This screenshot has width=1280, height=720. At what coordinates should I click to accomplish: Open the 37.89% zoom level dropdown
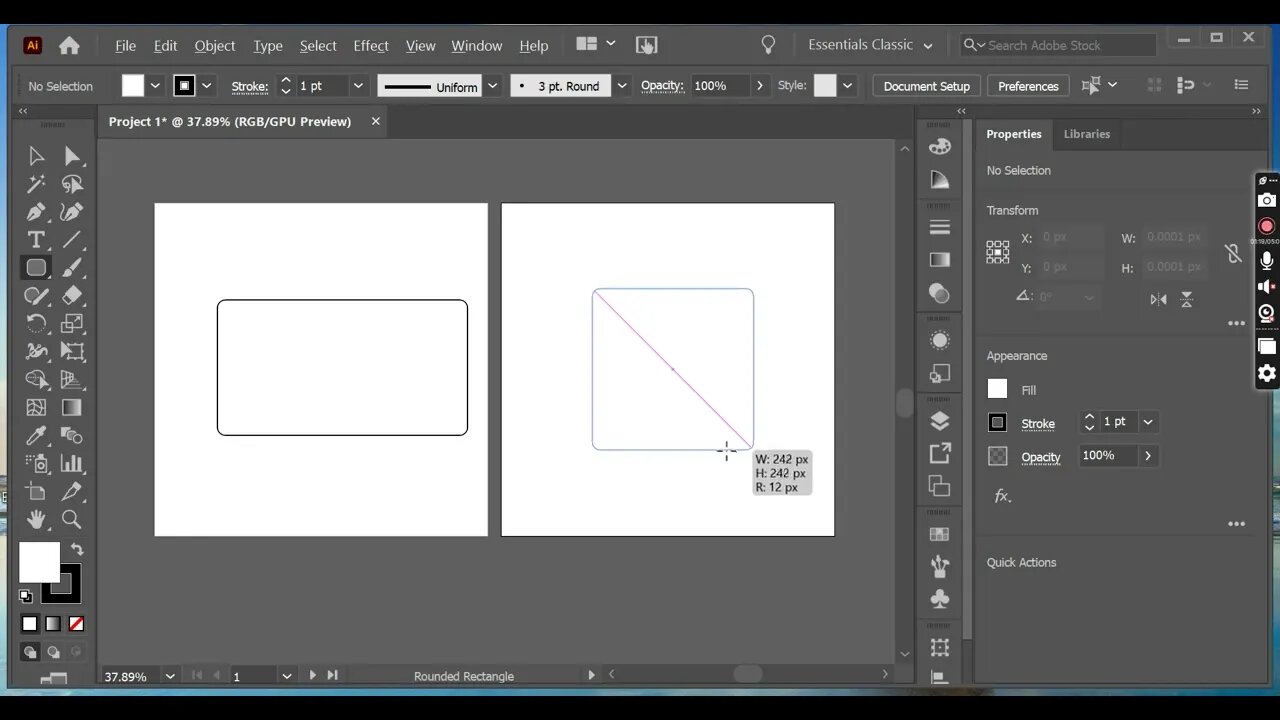[x=170, y=676]
